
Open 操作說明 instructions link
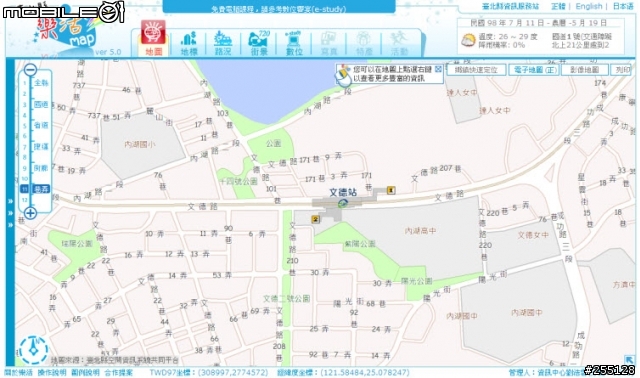(x=52, y=373)
